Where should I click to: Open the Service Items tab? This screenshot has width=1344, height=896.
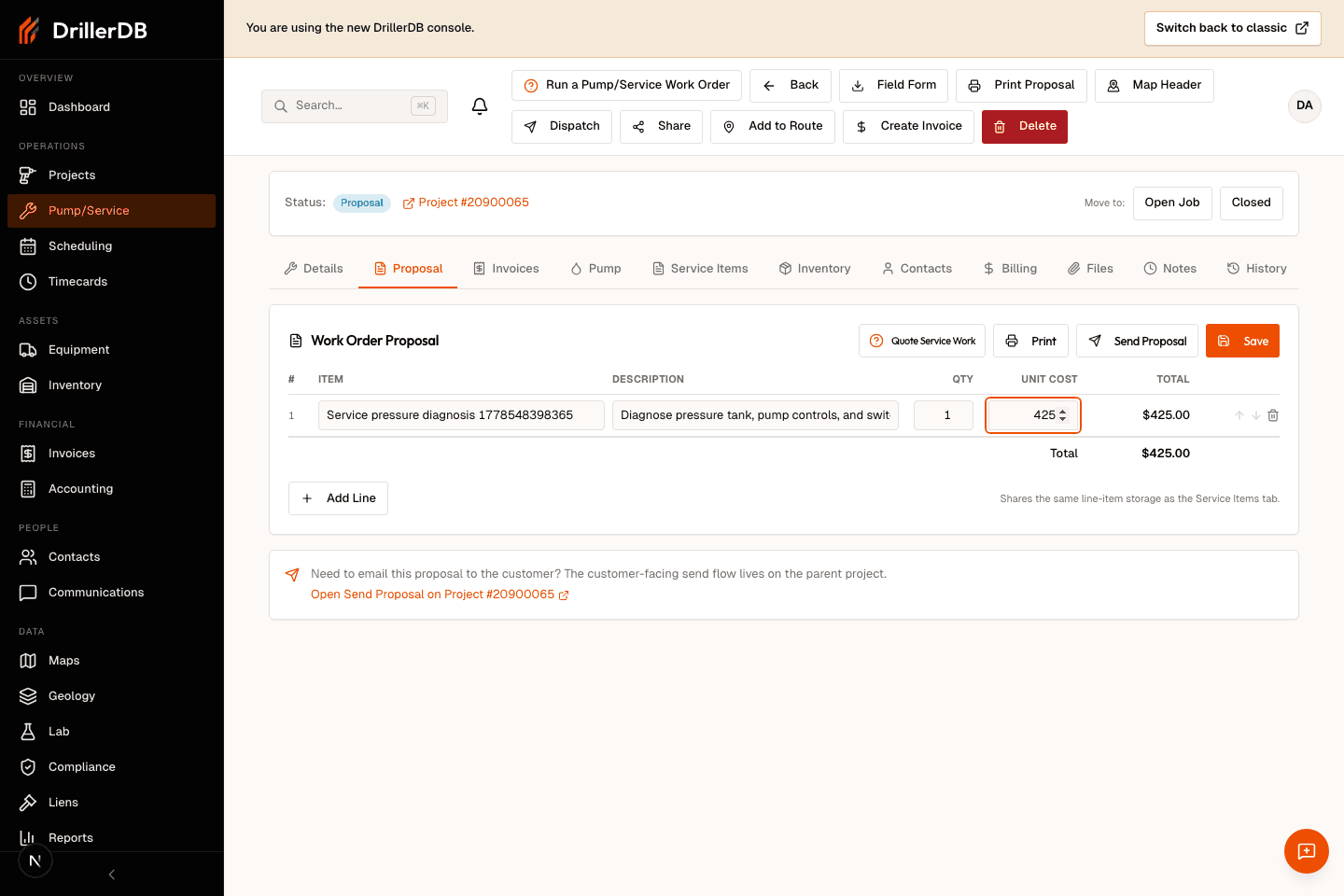coord(700,269)
